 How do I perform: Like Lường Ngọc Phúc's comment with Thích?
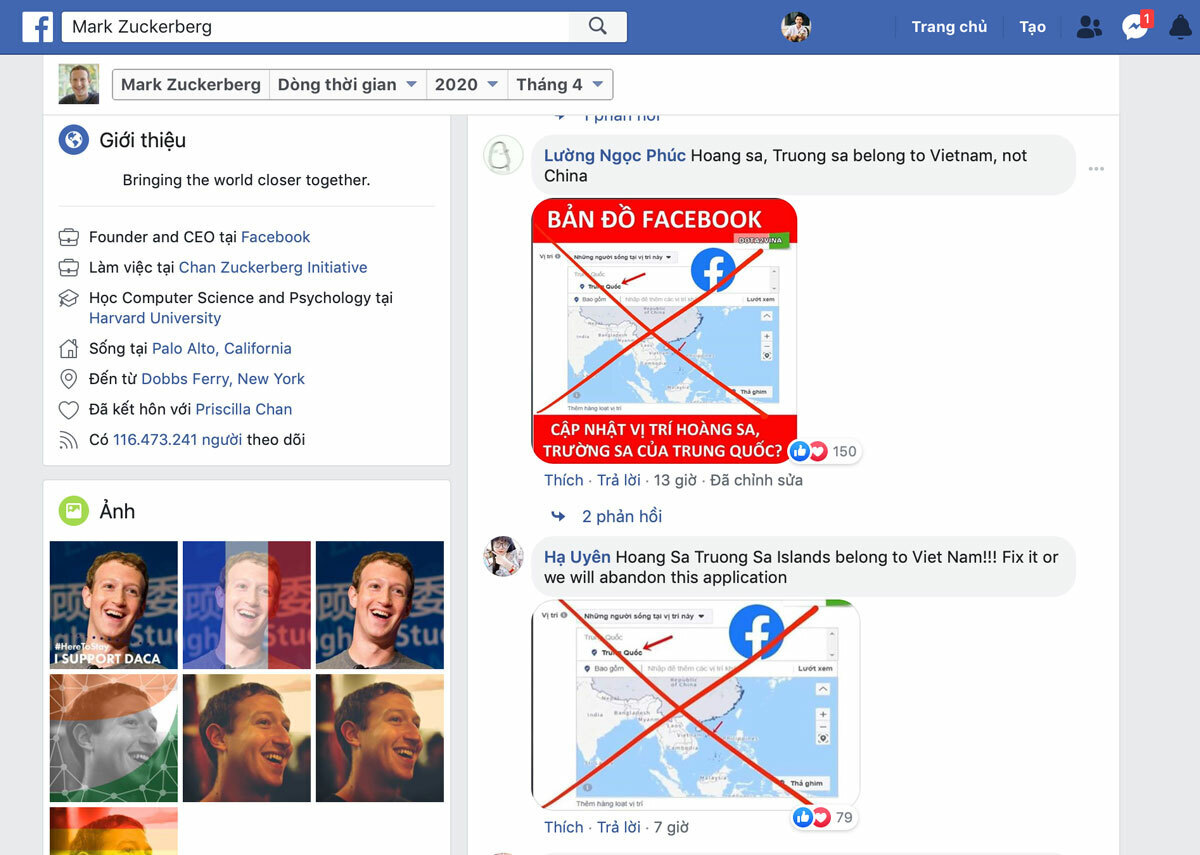[564, 480]
